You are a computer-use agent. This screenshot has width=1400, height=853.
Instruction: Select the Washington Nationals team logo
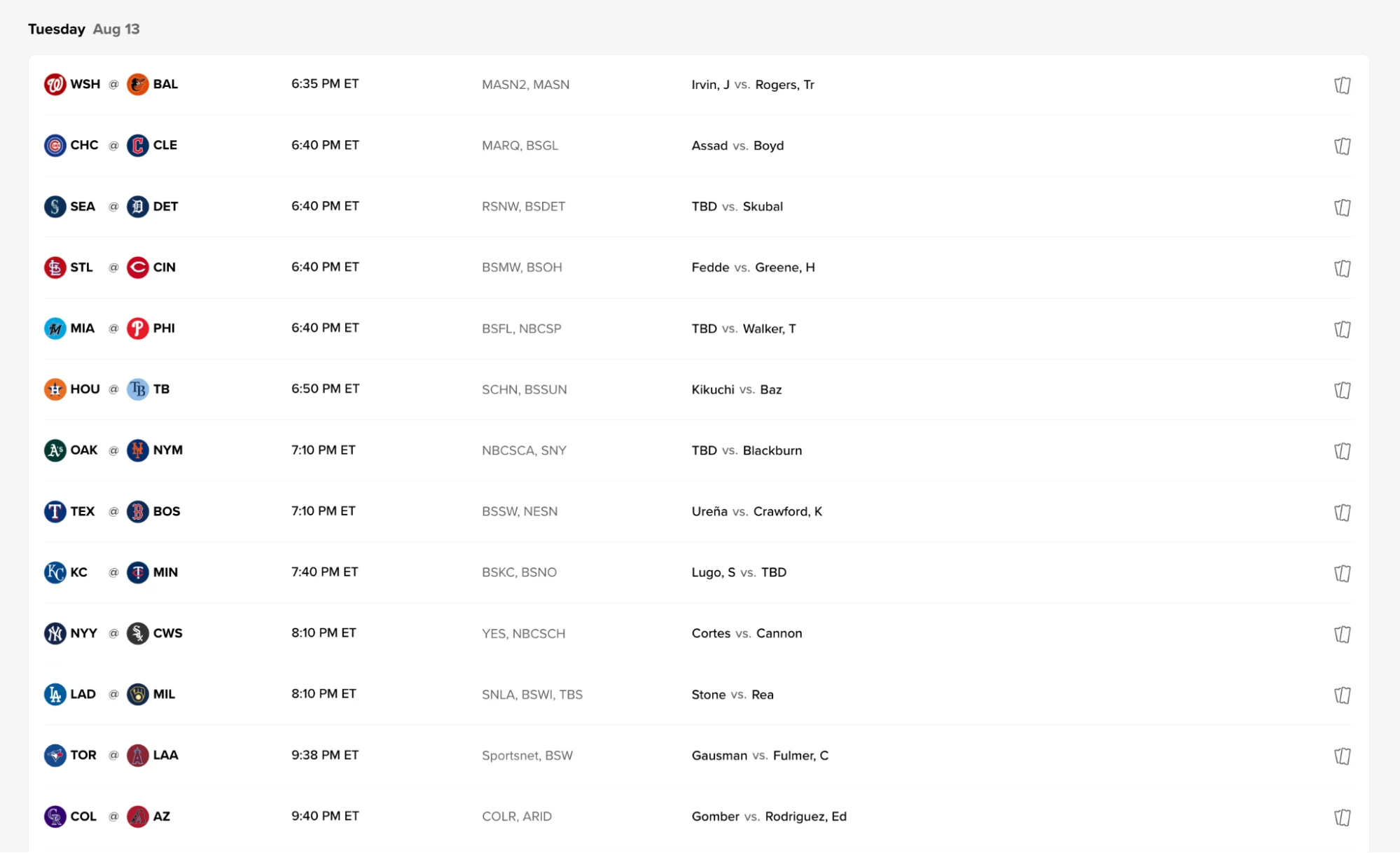[55, 84]
